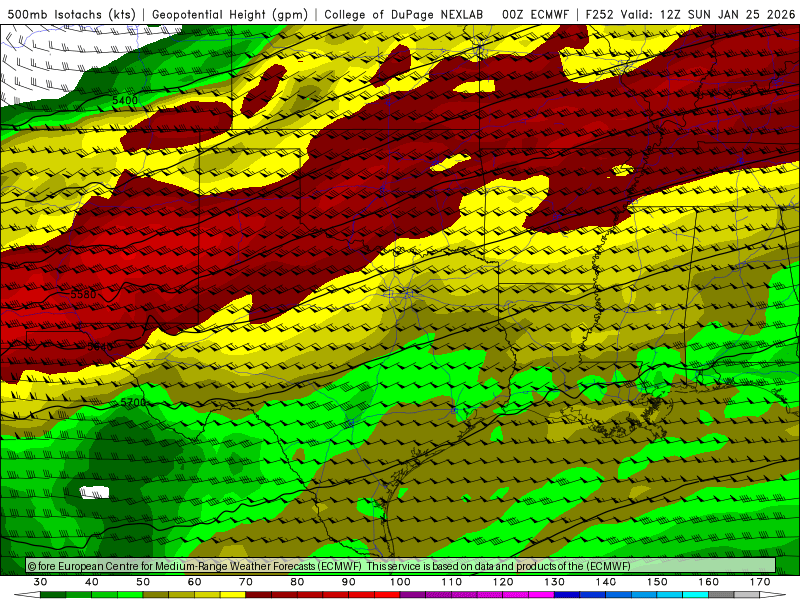
Task: Click the 5700 height contour label
Action: (x=134, y=403)
